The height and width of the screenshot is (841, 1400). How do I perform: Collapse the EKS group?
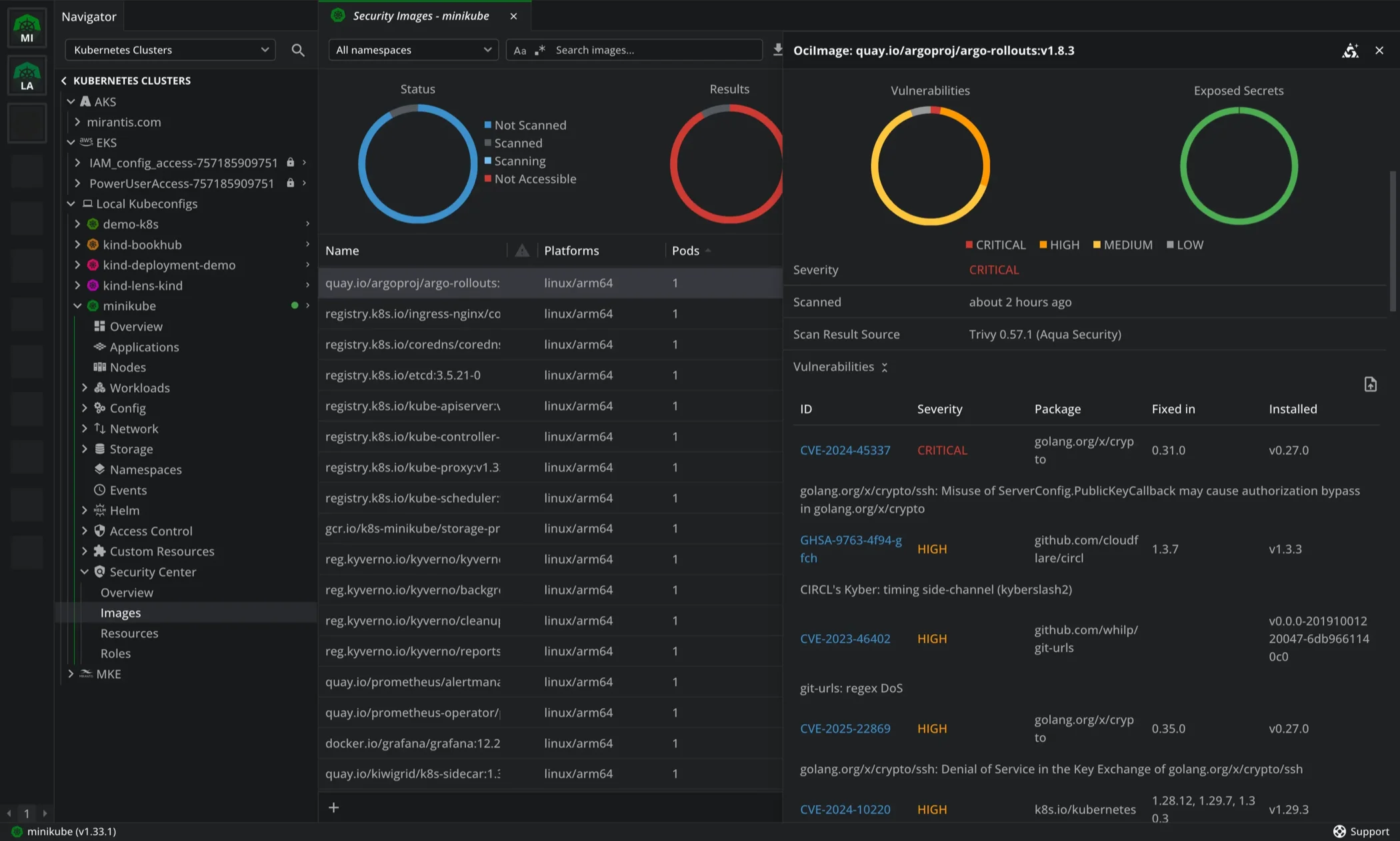click(x=71, y=142)
